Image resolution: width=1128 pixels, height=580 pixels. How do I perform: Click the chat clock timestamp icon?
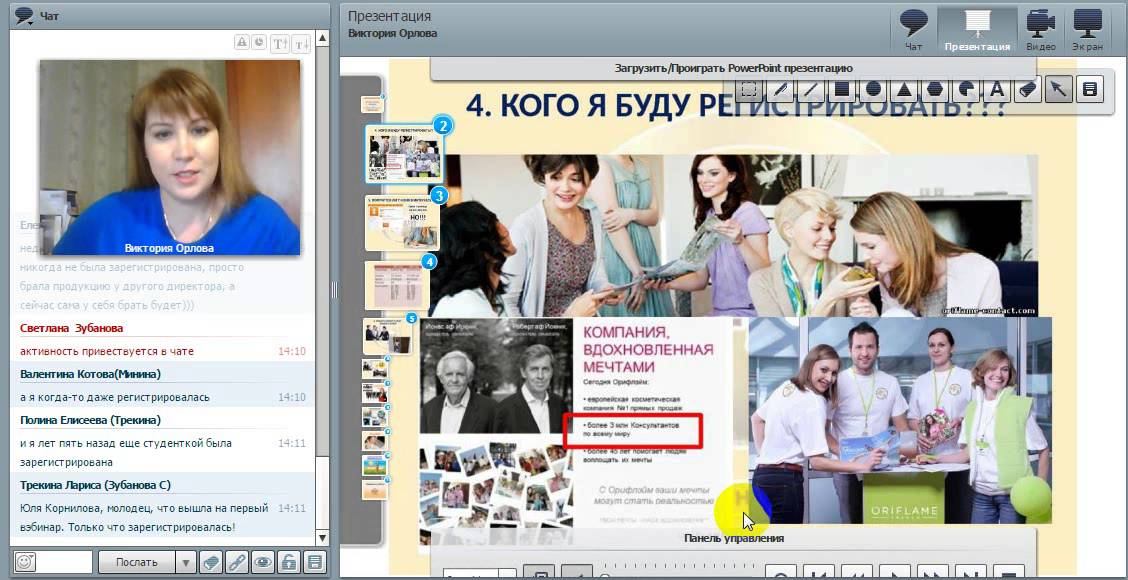[259, 42]
